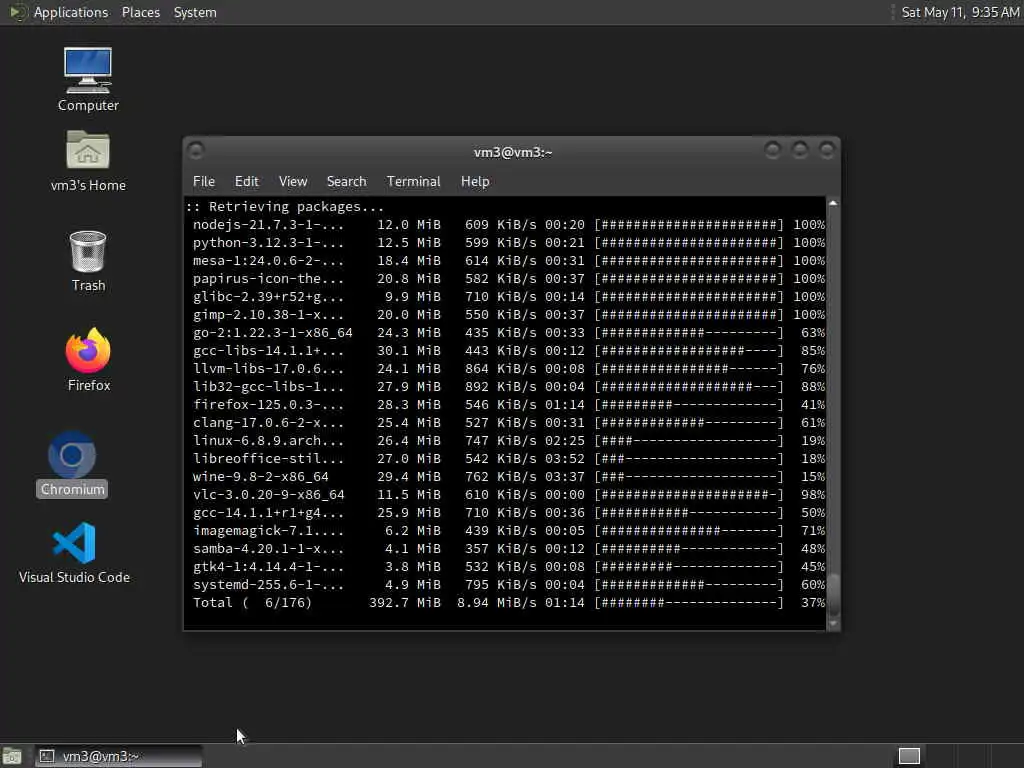The width and height of the screenshot is (1024, 768).
Task: Click the 8.94 MiB/s total speed
Action: 497,603
